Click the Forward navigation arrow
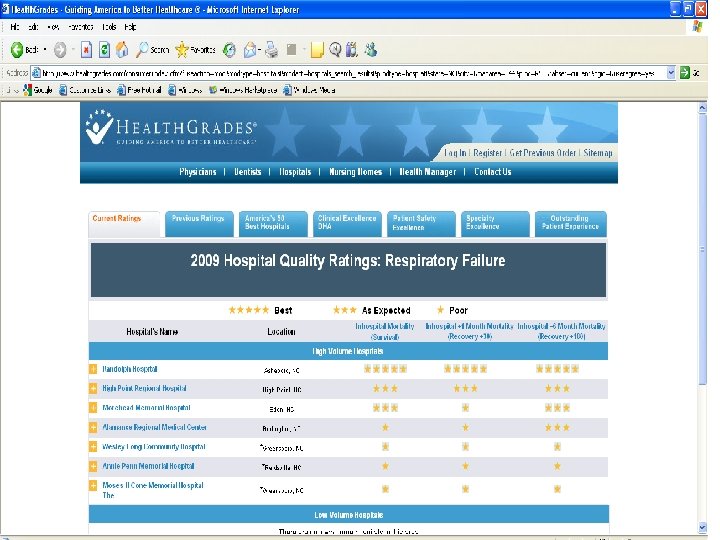 60,49
